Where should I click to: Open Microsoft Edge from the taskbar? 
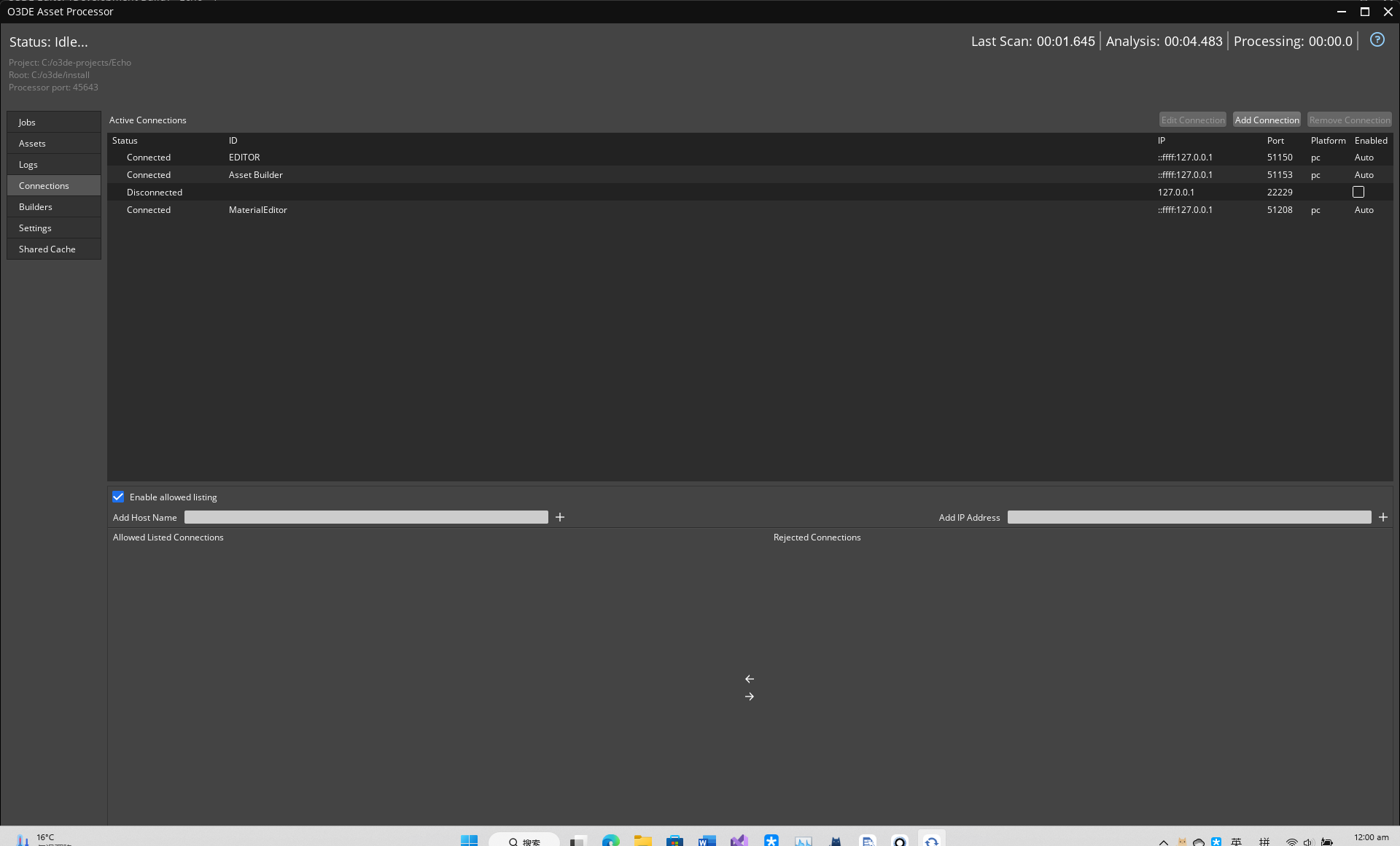(610, 840)
